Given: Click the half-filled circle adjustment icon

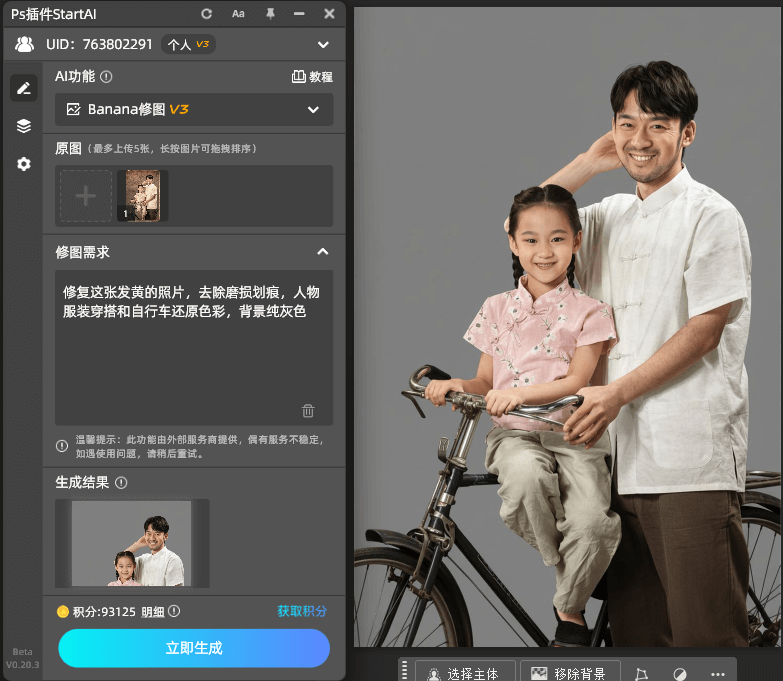Looking at the screenshot, I should point(680,675).
